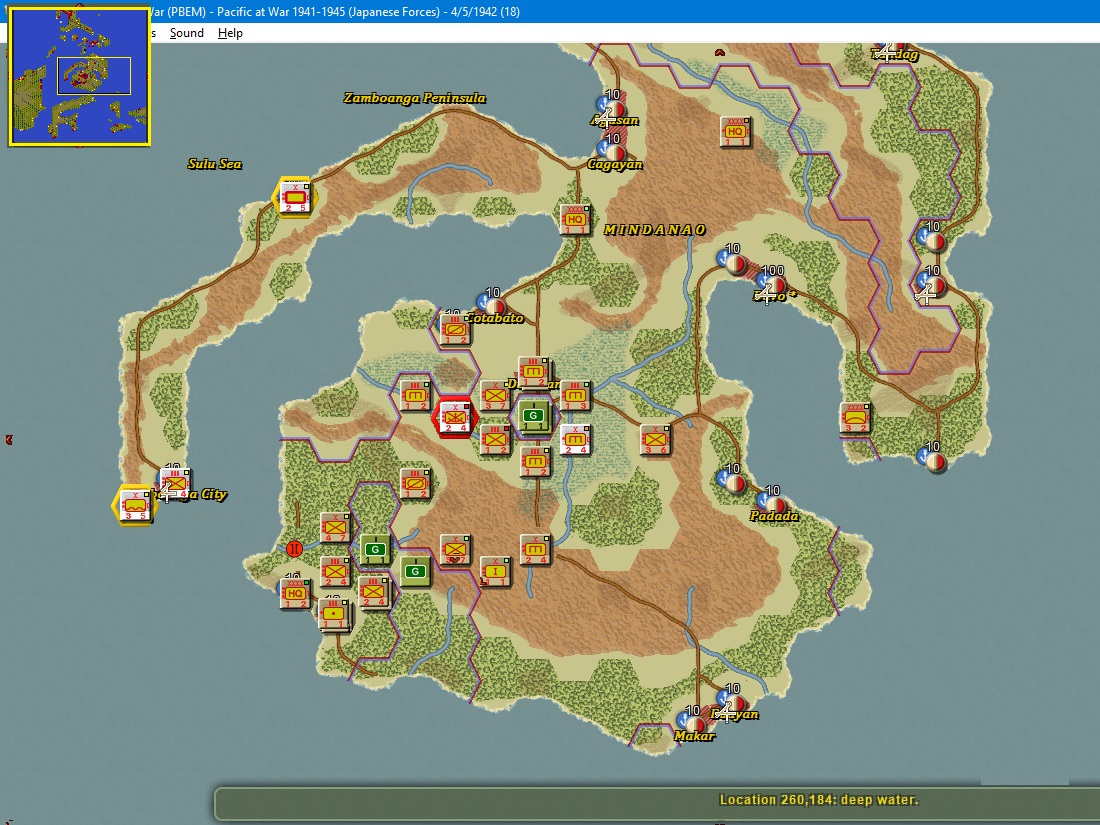The width and height of the screenshot is (1100, 825).
Task: Select the 1-2 recon unit beside Cotabato
Action: coord(455,330)
